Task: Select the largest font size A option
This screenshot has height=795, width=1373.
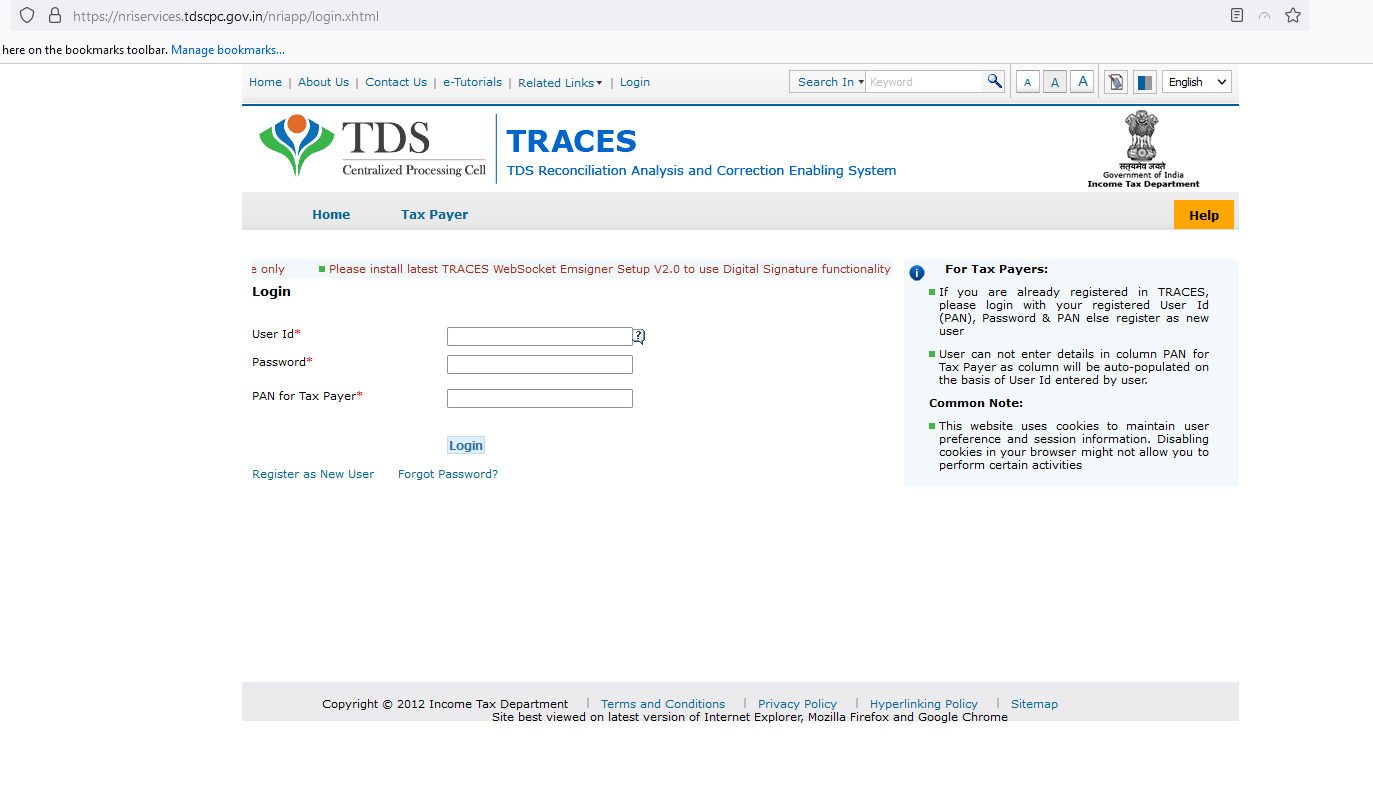Action: point(1082,81)
